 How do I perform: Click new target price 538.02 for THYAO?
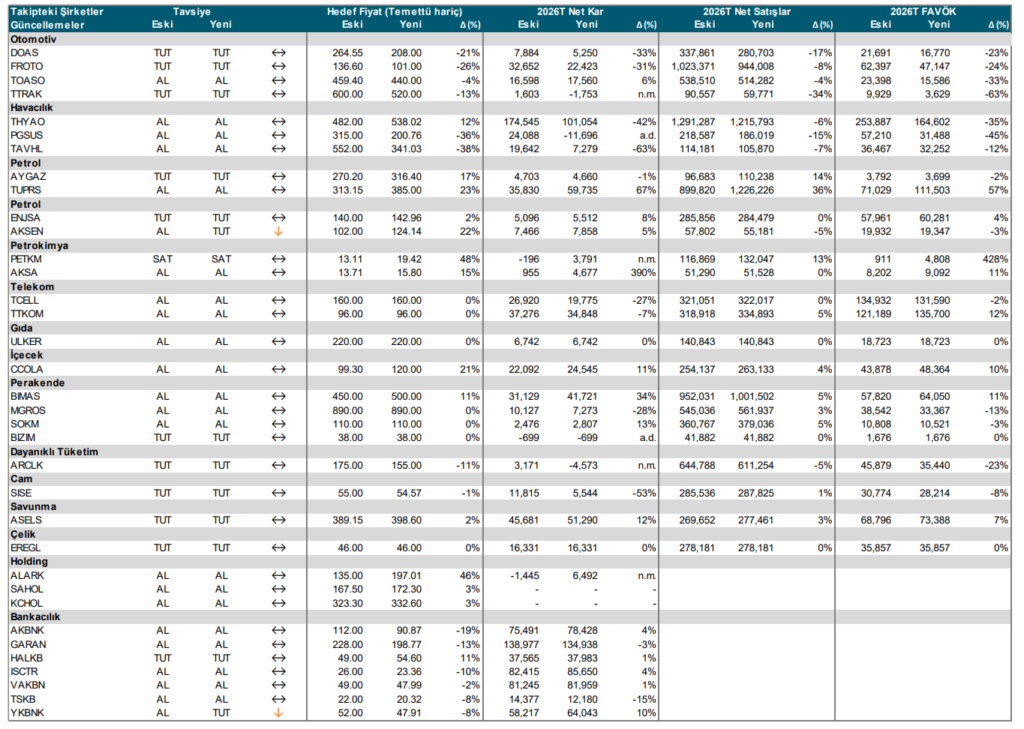[406, 122]
